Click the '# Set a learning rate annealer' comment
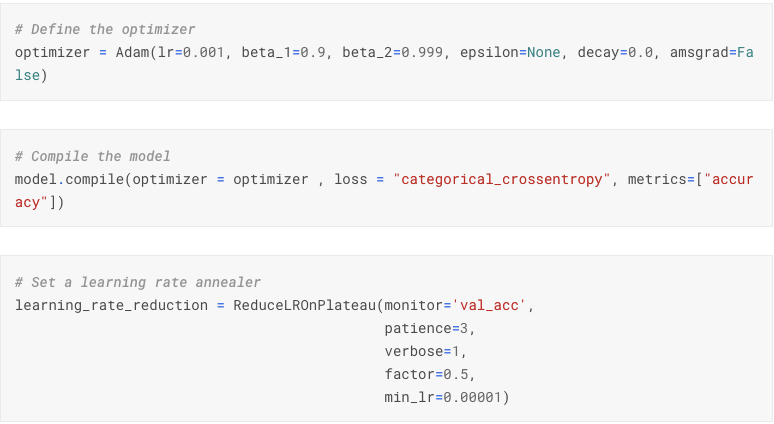 pyautogui.click(x=138, y=282)
